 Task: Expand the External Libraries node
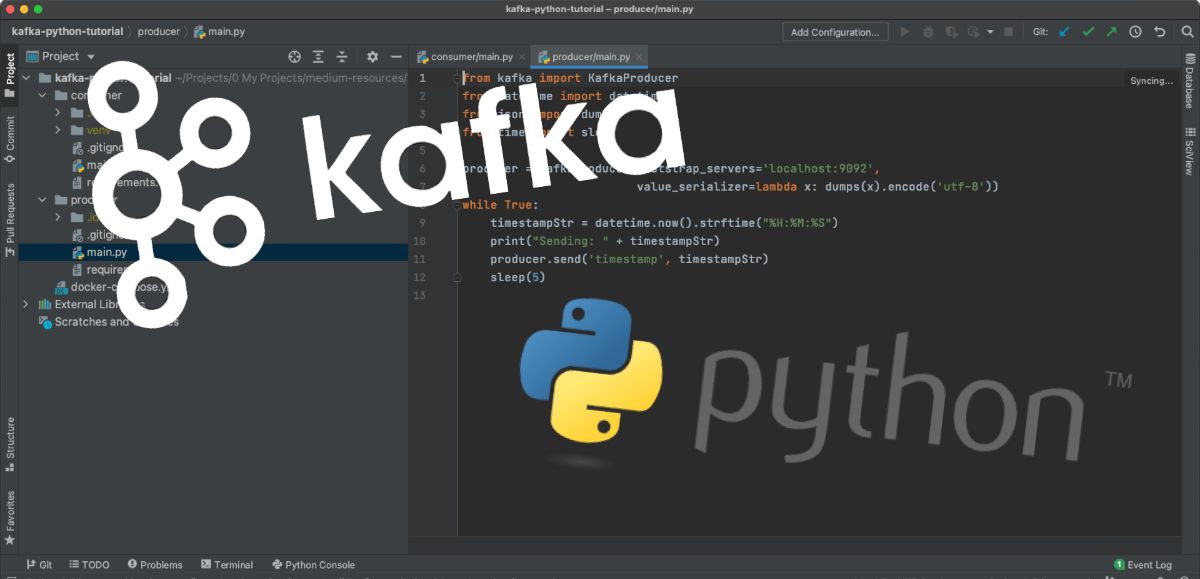click(x=26, y=304)
